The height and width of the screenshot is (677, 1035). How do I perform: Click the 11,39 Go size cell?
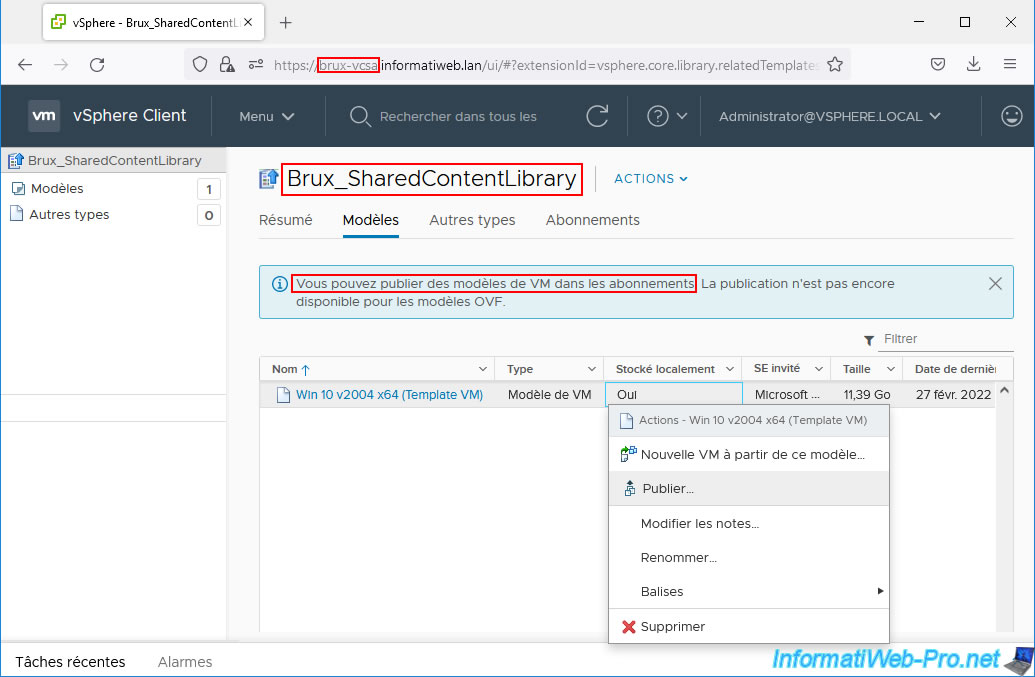coord(867,395)
